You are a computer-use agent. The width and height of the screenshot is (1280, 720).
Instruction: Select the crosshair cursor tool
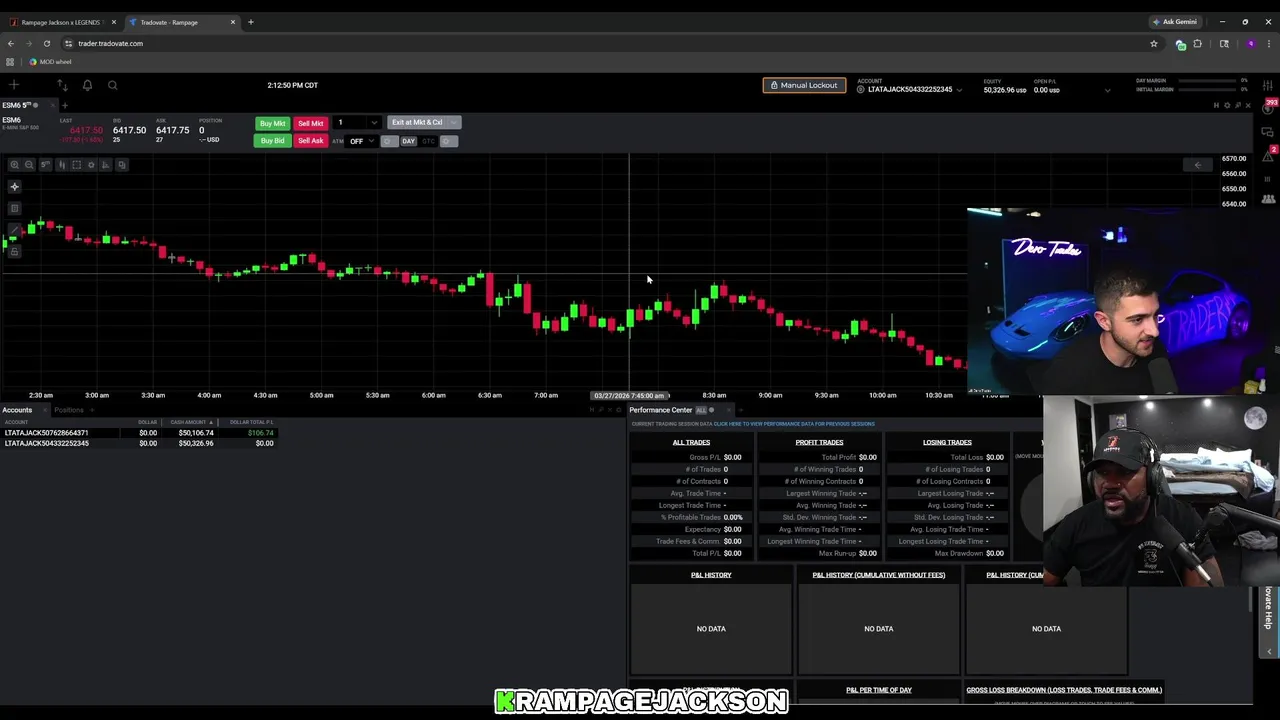(14, 186)
